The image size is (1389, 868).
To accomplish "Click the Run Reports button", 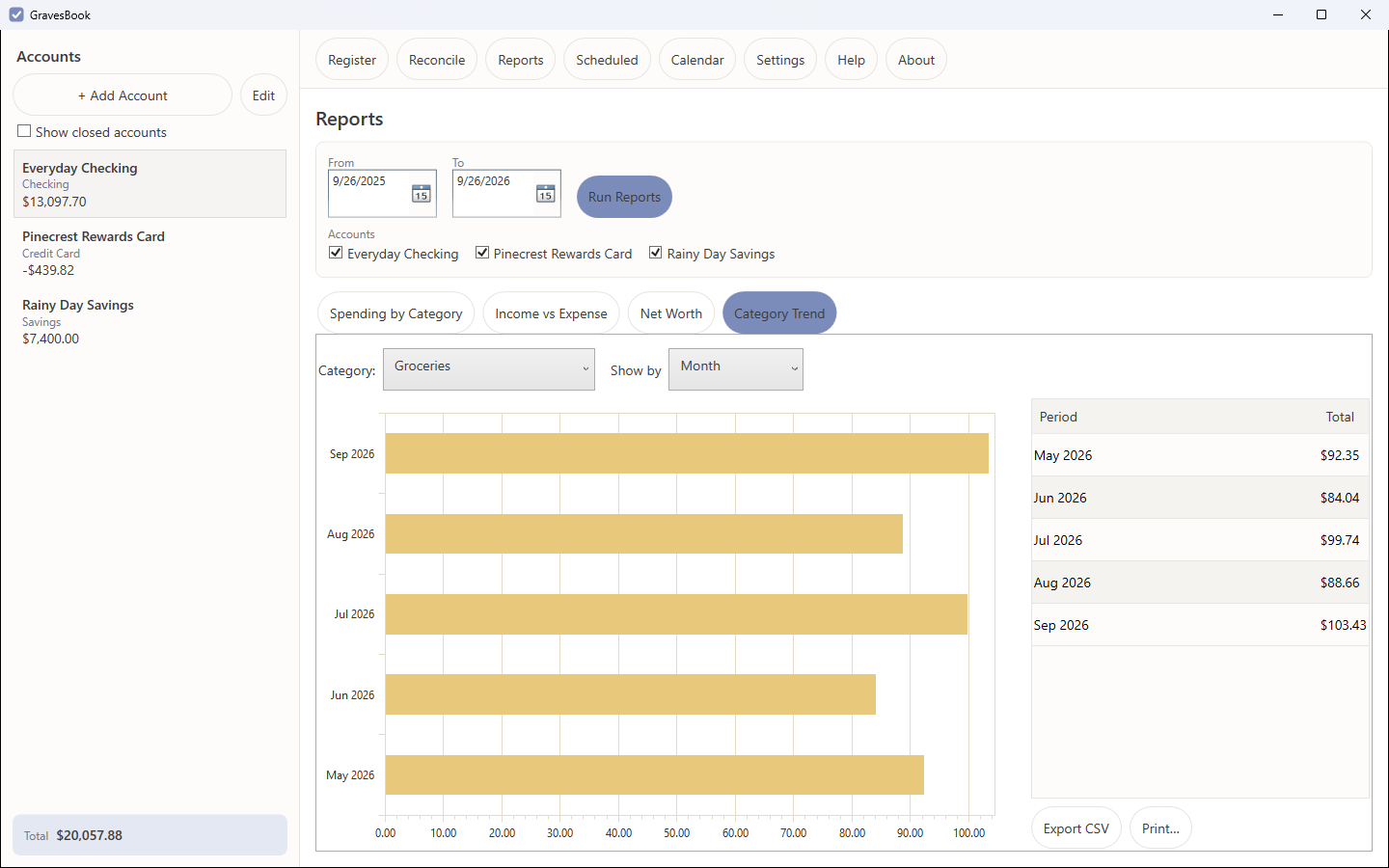I will [624, 197].
